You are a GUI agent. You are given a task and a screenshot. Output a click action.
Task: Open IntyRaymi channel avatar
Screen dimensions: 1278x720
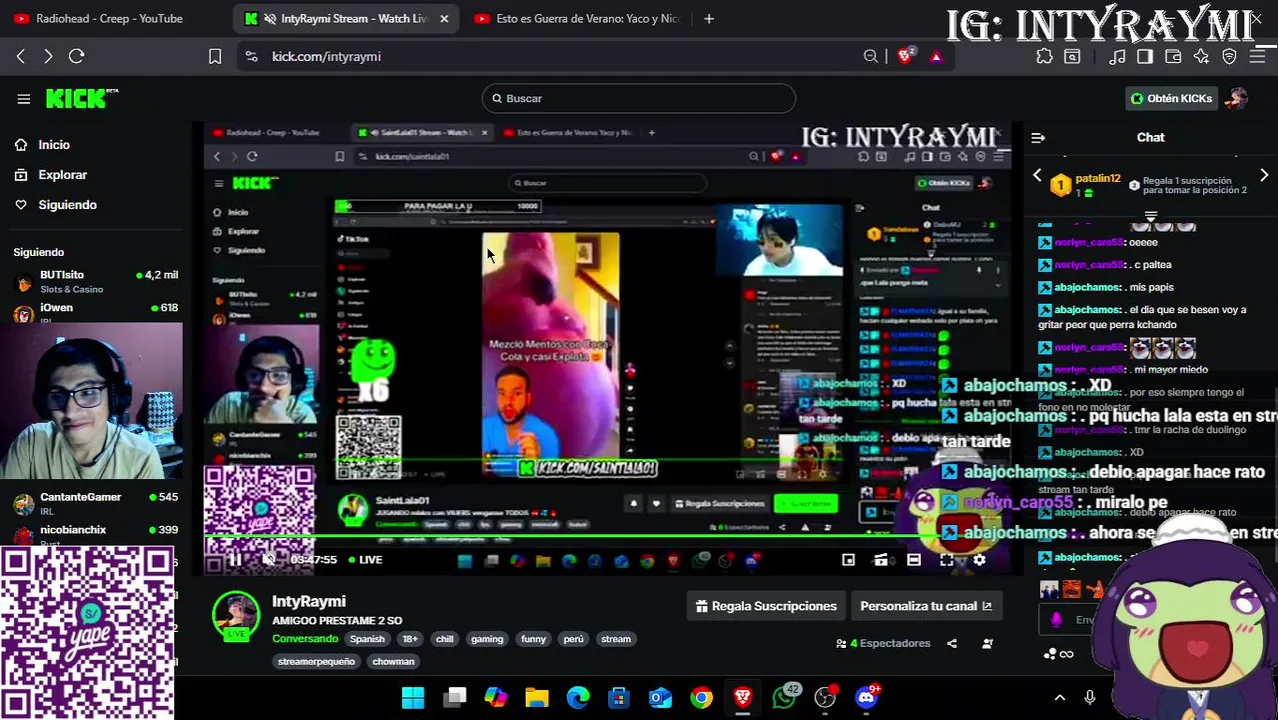[x=236, y=615]
